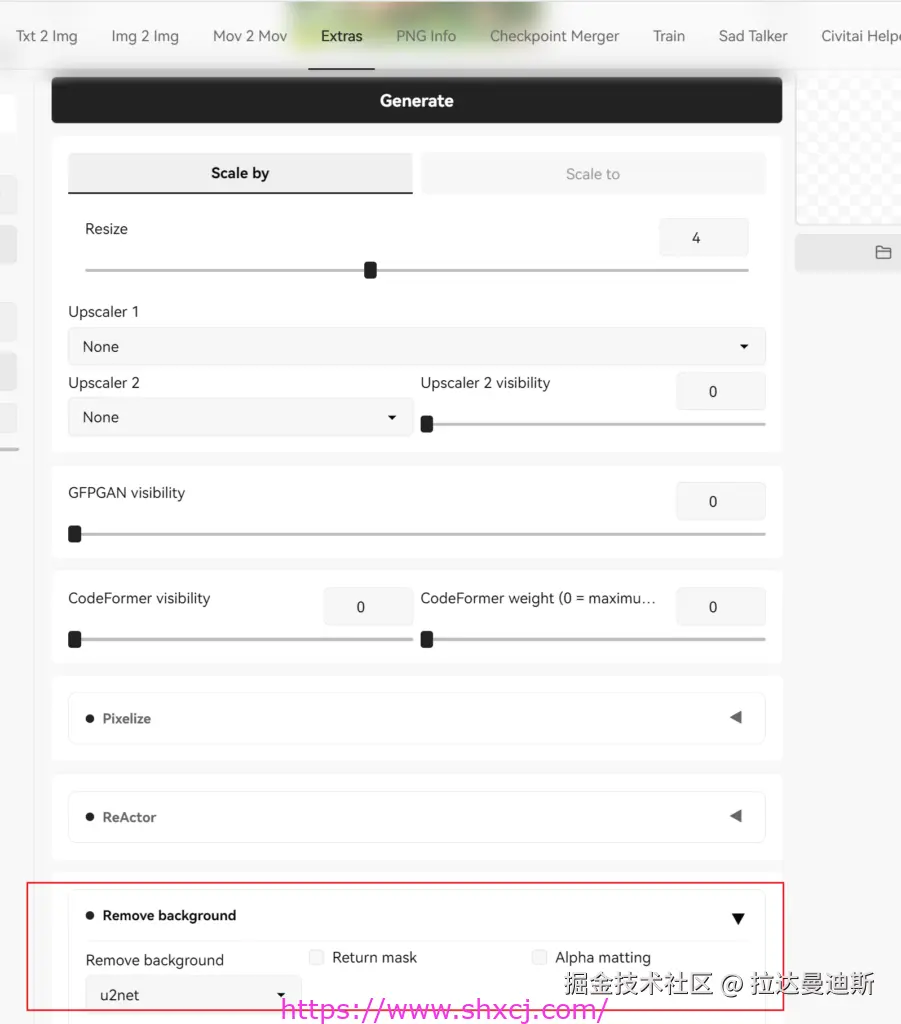The height and width of the screenshot is (1024, 901).
Task: Switch to the Img 2 Img tab
Action: pyautogui.click(x=145, y=36)
